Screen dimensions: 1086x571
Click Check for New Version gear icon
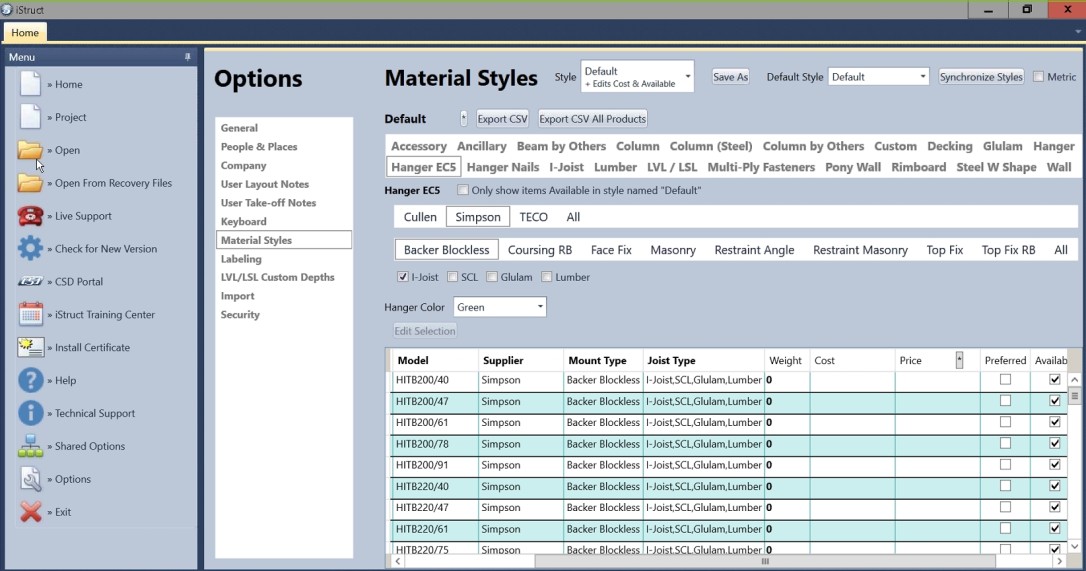pos(30,249)
